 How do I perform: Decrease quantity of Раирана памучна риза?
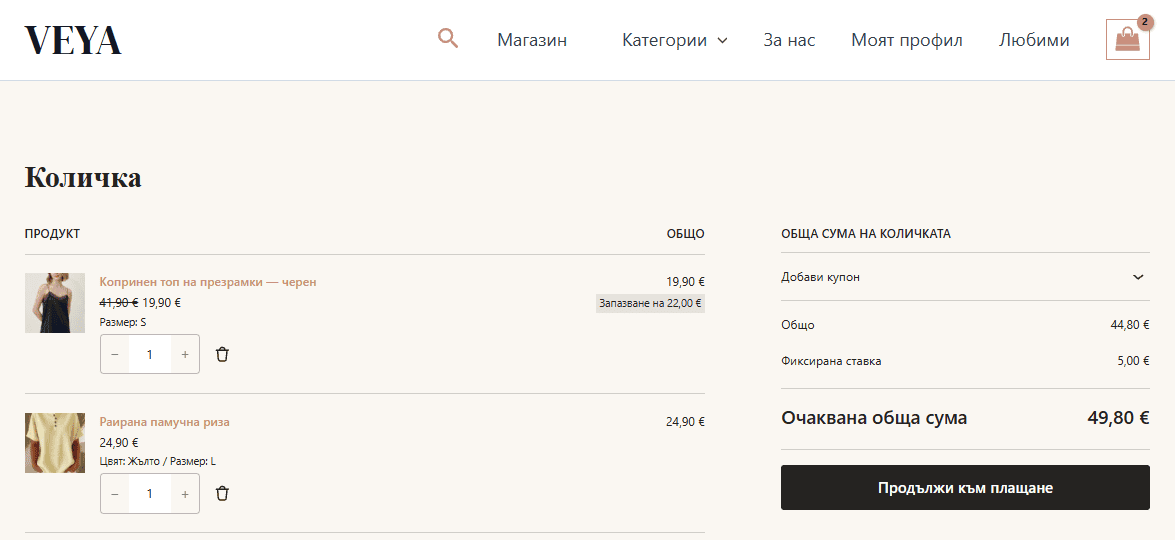[115, 494]
